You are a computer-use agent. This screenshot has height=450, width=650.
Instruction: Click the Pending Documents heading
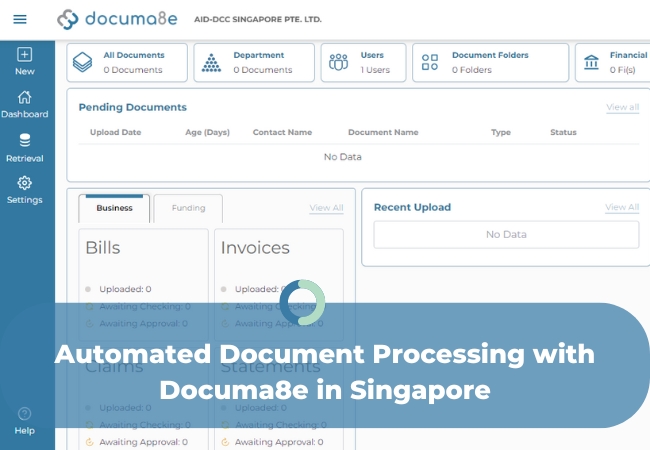click(133, 107)
